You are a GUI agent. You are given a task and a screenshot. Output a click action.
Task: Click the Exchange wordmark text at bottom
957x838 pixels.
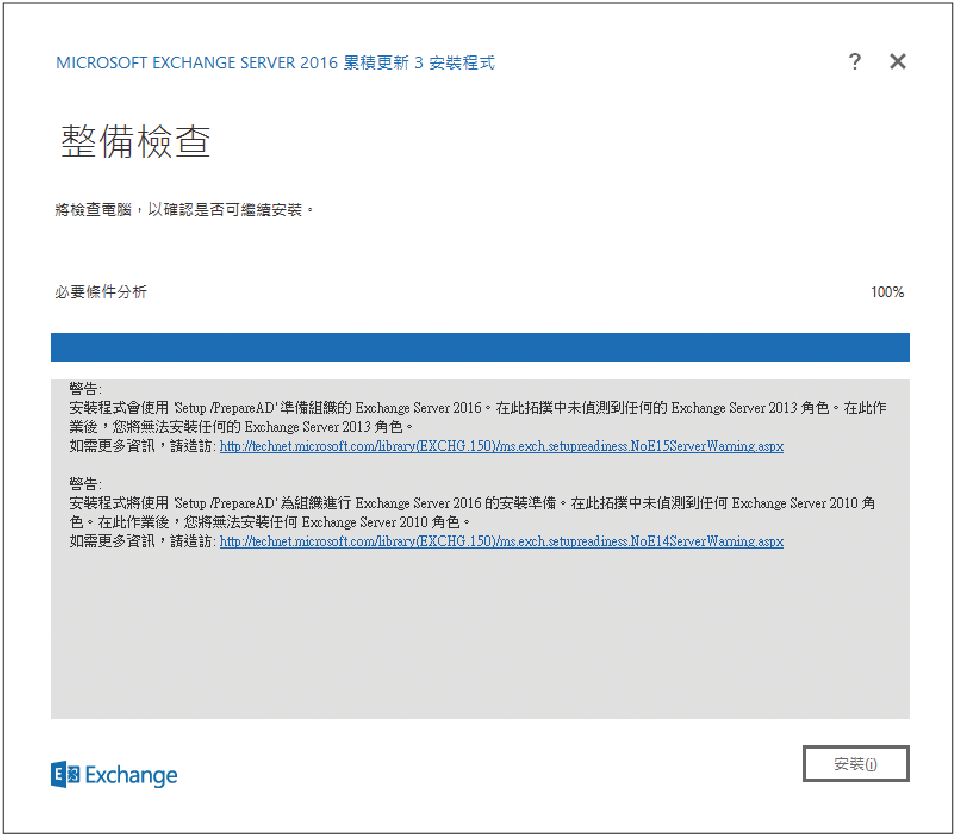pos(131,775)
